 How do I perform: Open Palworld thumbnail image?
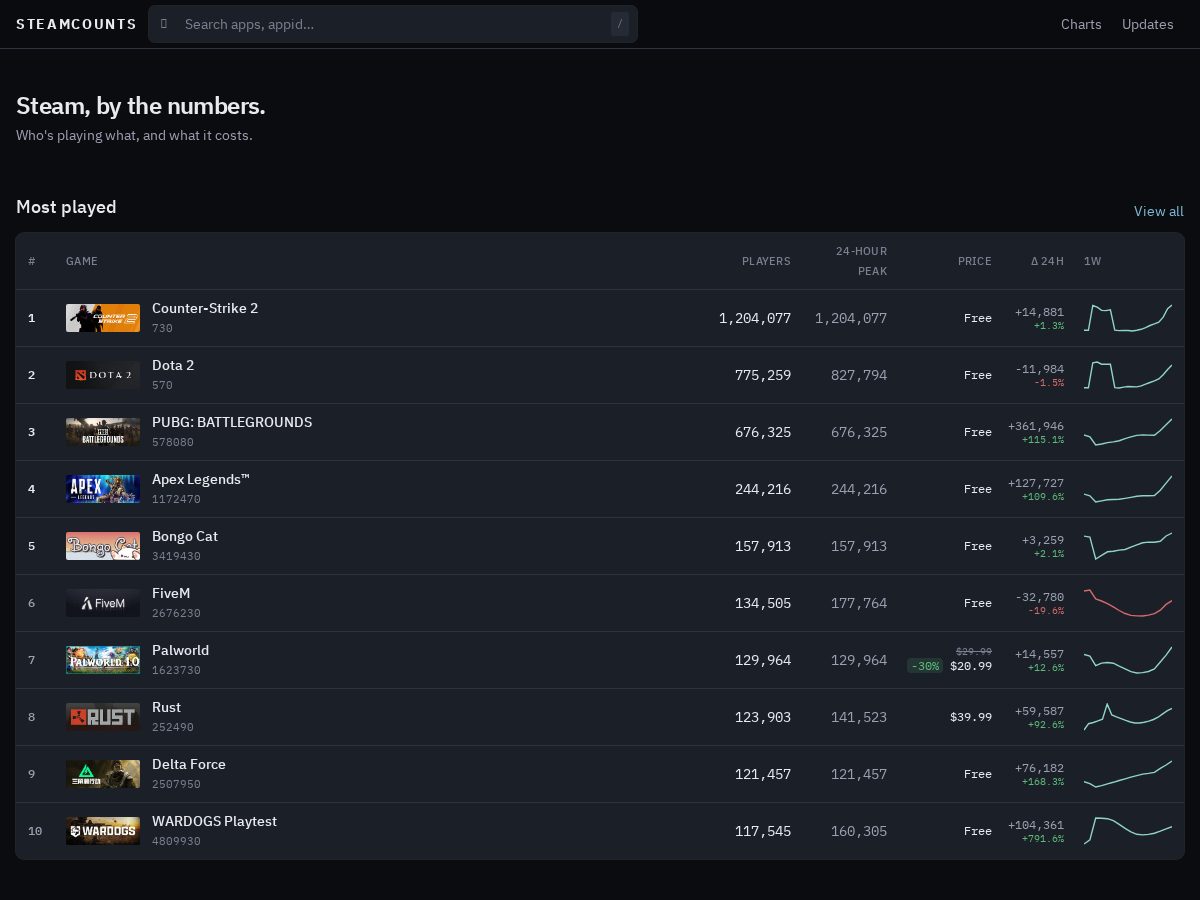pos(103,660)
